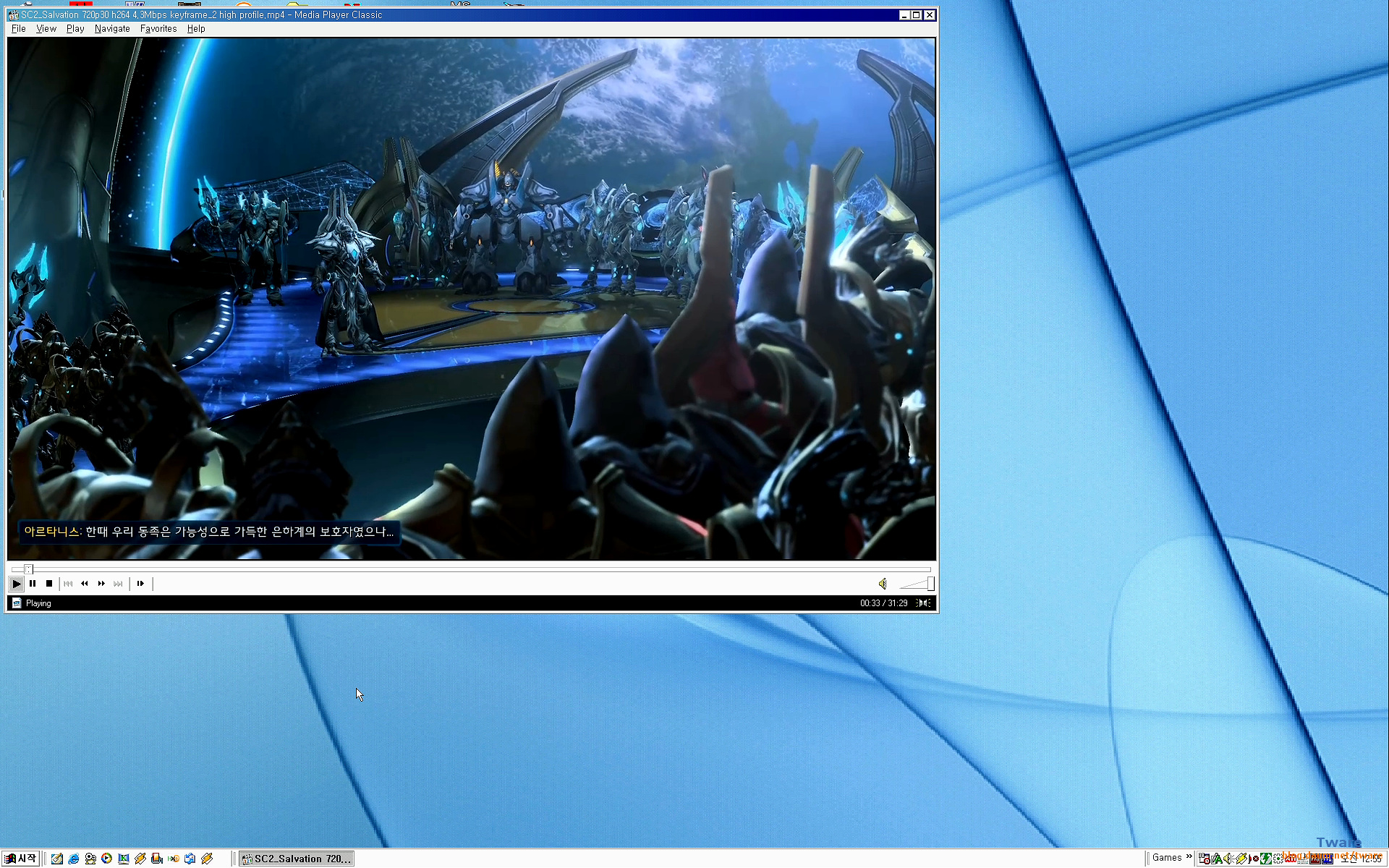Screen dimensions: 1389x868
Task: Open the Favorites menu
Action: point(158,29)
